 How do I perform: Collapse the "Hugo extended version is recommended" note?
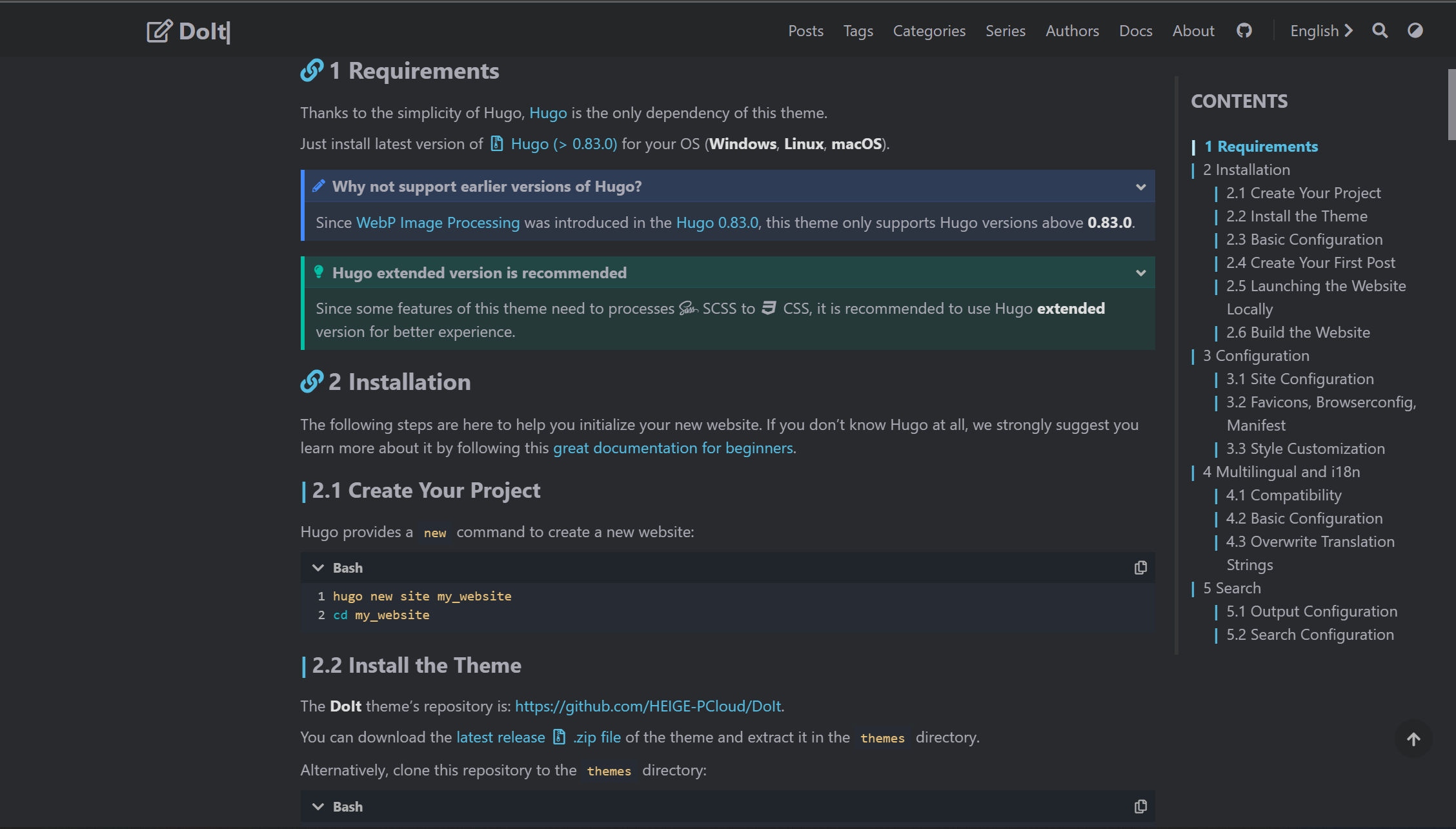pyautogui.click(x=1140, y=272)
